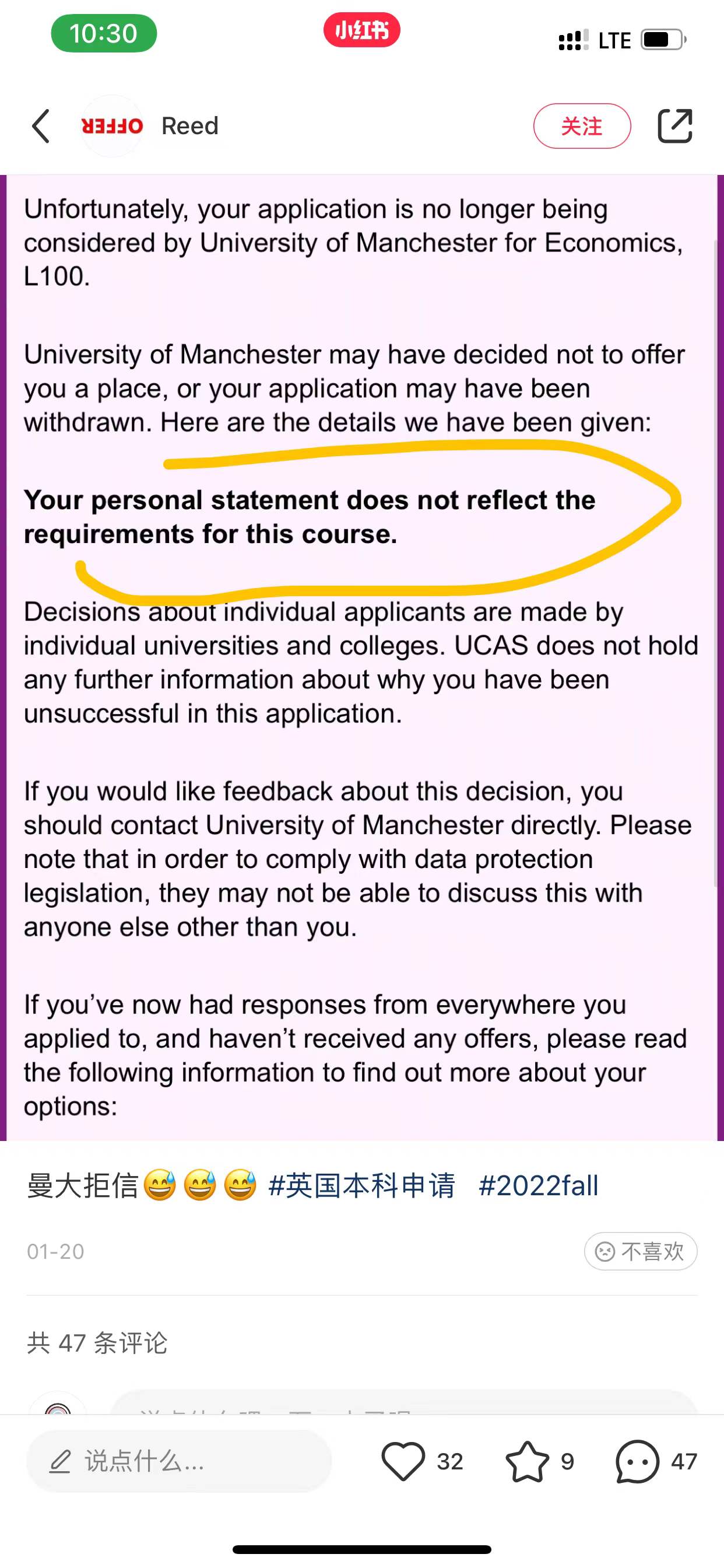Tap the home indicator bar at bottom

[361, 1549]
